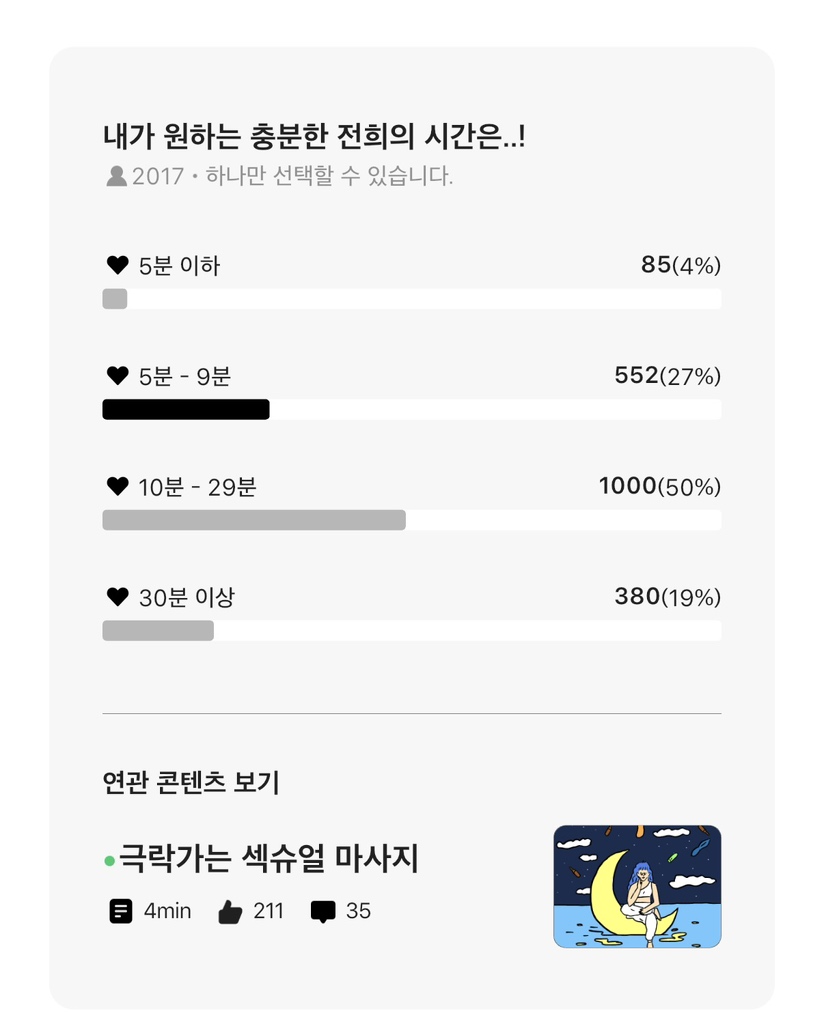Click the participant person icon near 2017
This screenshot has width=824, height=1024.
point(116,177)
